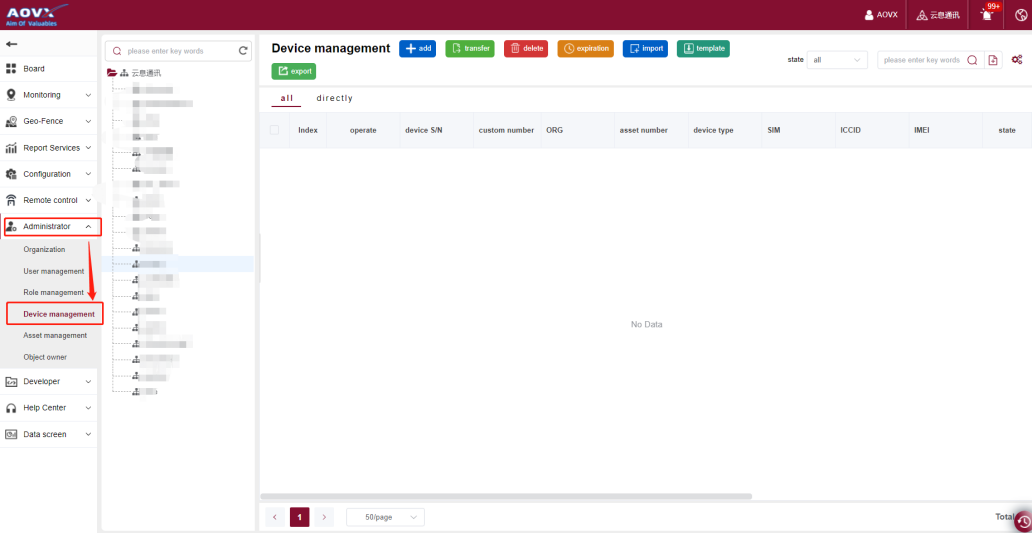This screenshot has width=1033, height=534.
Task: Open the 50/page size dropdown
Action: [x=385, y=517]
